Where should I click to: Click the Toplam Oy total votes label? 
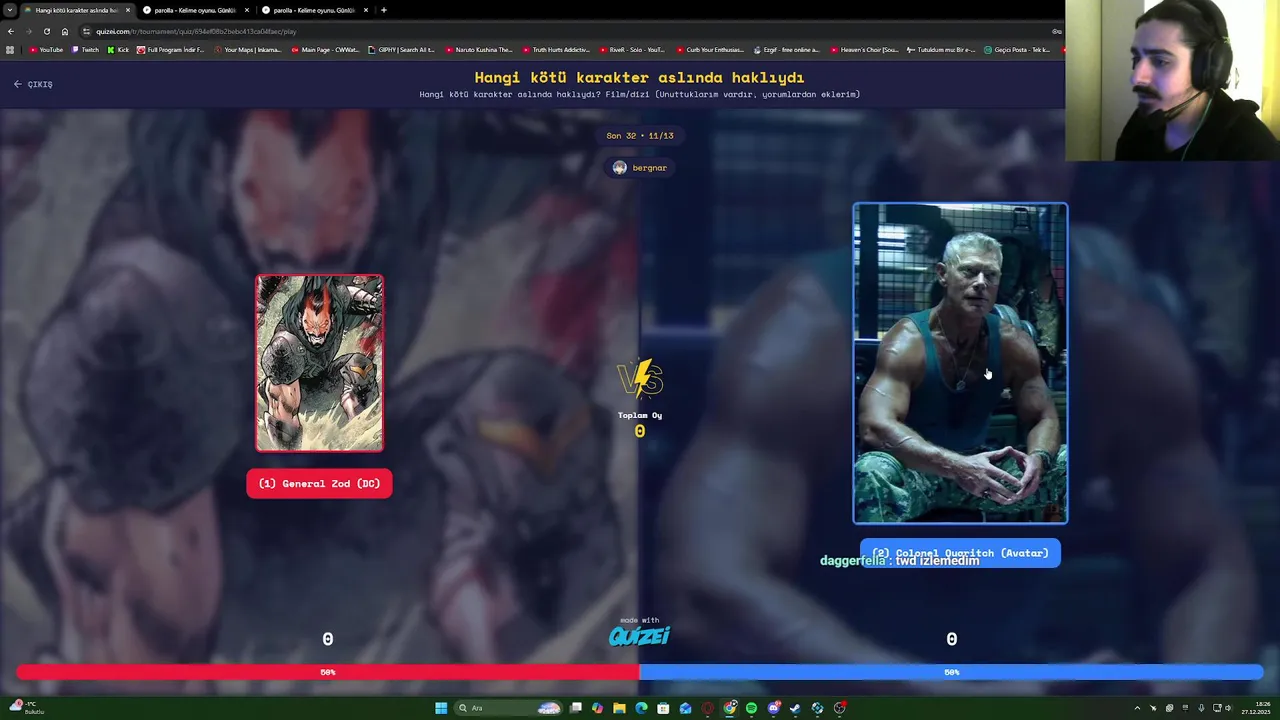[640, 415]
